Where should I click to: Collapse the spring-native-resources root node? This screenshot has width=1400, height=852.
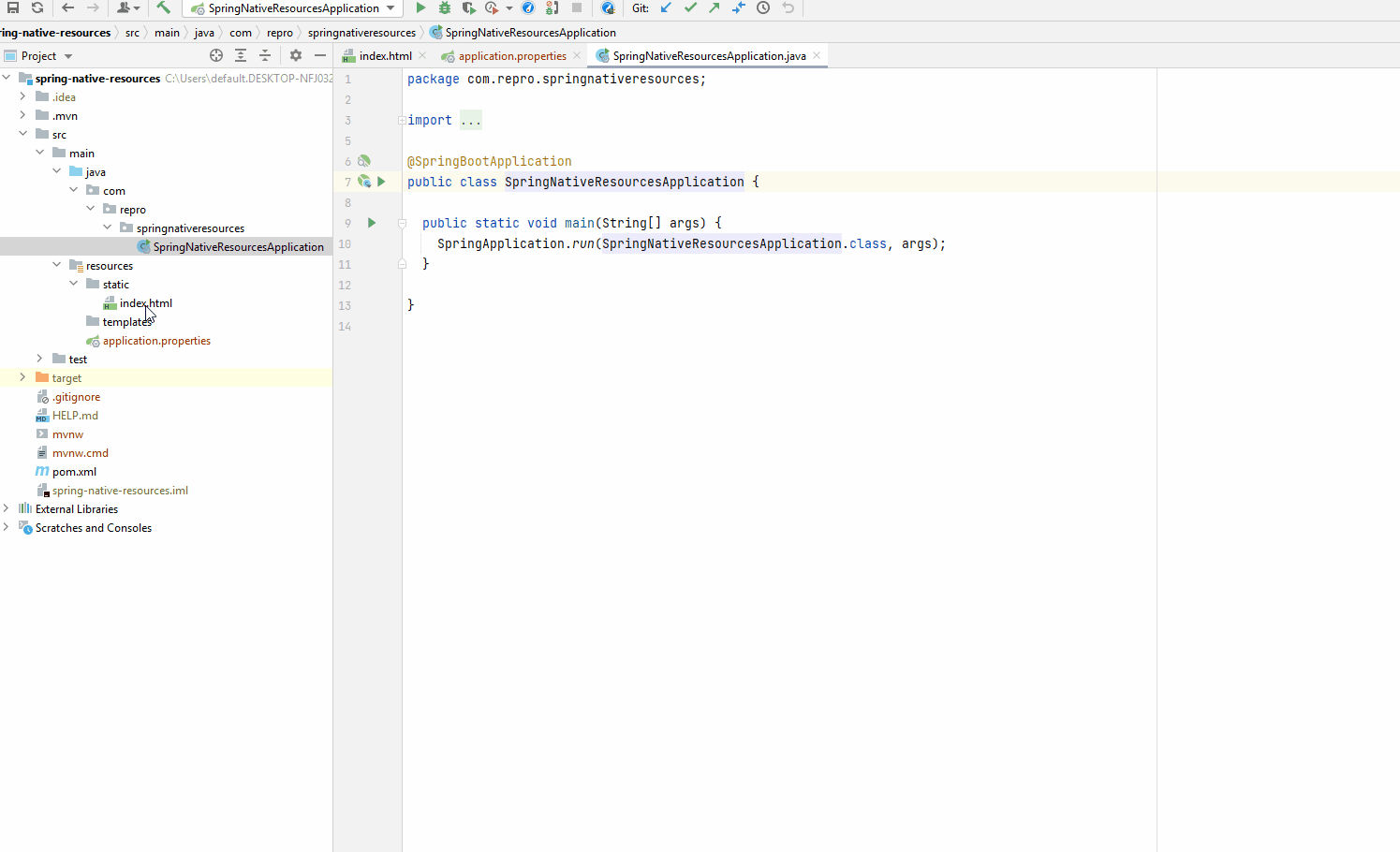[7, 78]
